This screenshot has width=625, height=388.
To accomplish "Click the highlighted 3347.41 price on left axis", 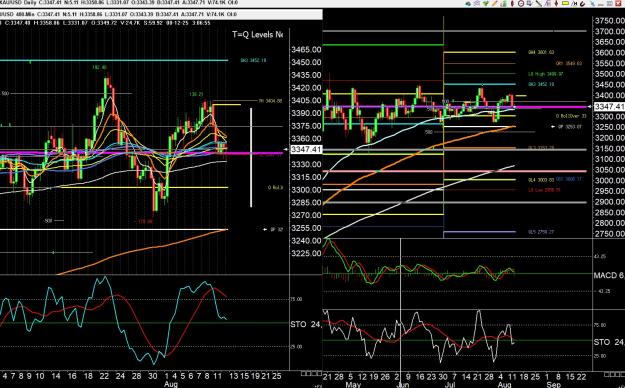I will (306, 150).
